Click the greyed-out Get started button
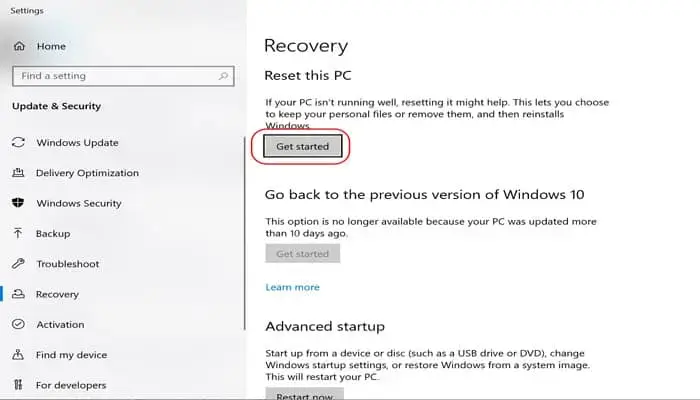 pos(302,254)
